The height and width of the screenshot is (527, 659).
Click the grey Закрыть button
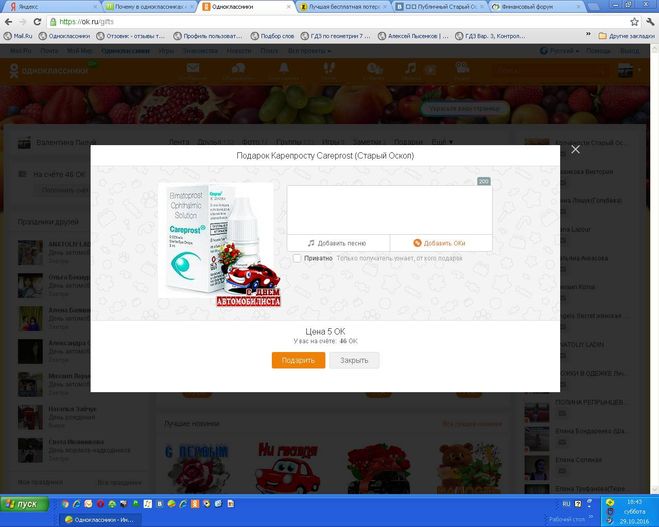tap(354, 360)
